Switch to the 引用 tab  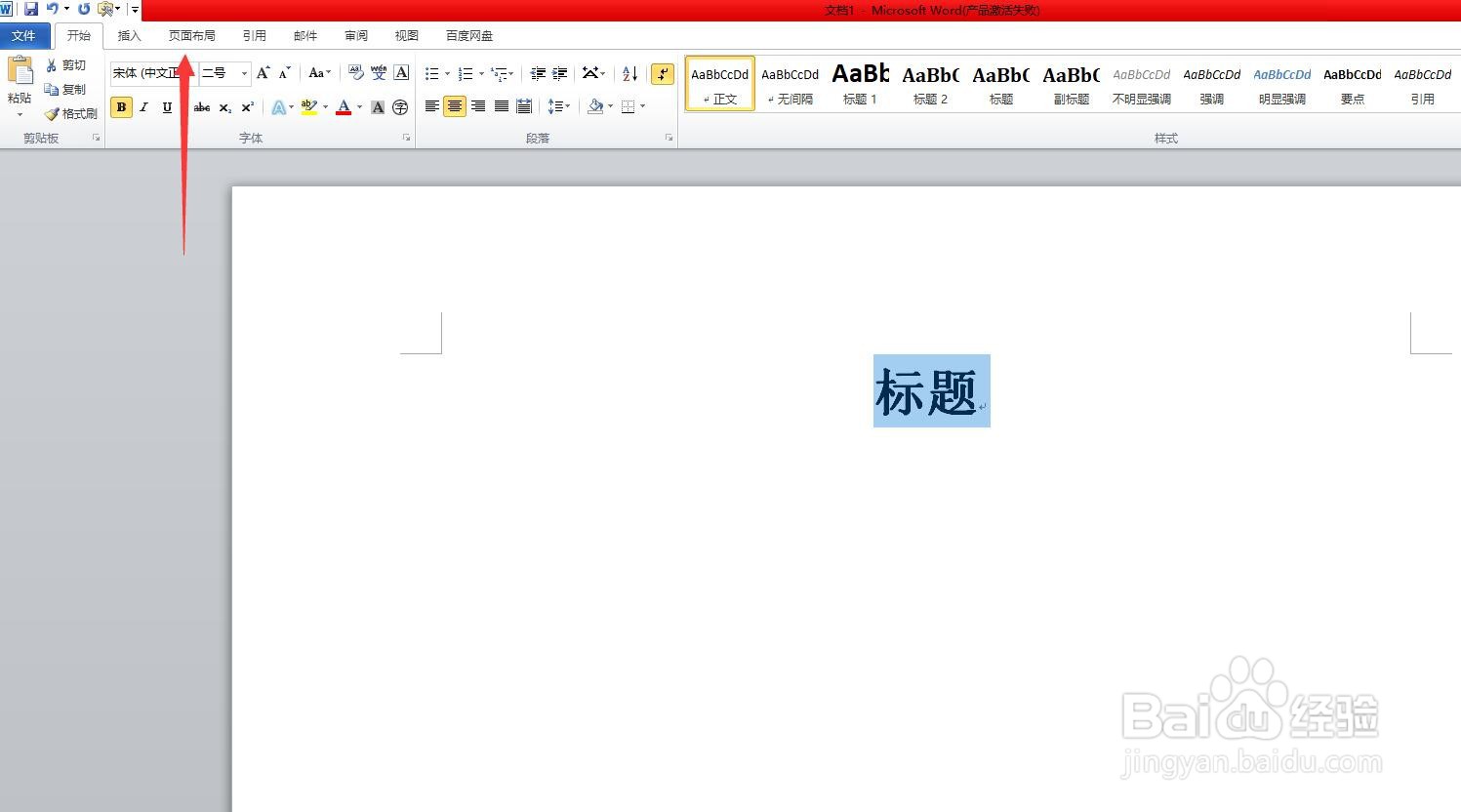click(x=254, y=36)
